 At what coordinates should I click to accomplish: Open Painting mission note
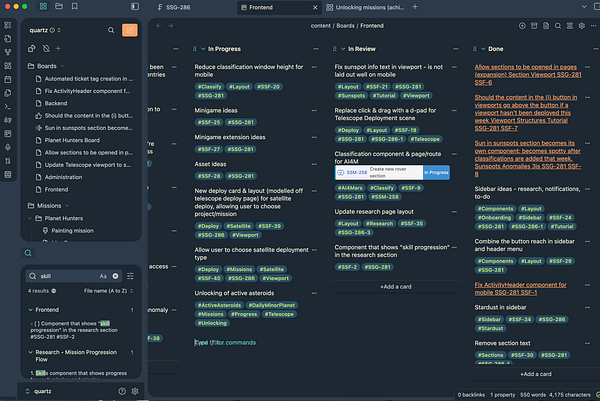(72, 231)
